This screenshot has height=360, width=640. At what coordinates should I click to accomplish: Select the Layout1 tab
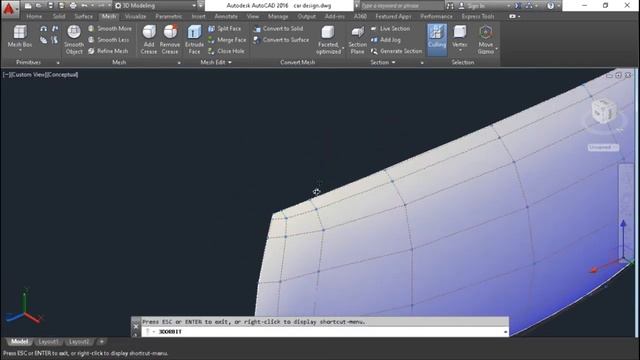click(x=48, y=342)
